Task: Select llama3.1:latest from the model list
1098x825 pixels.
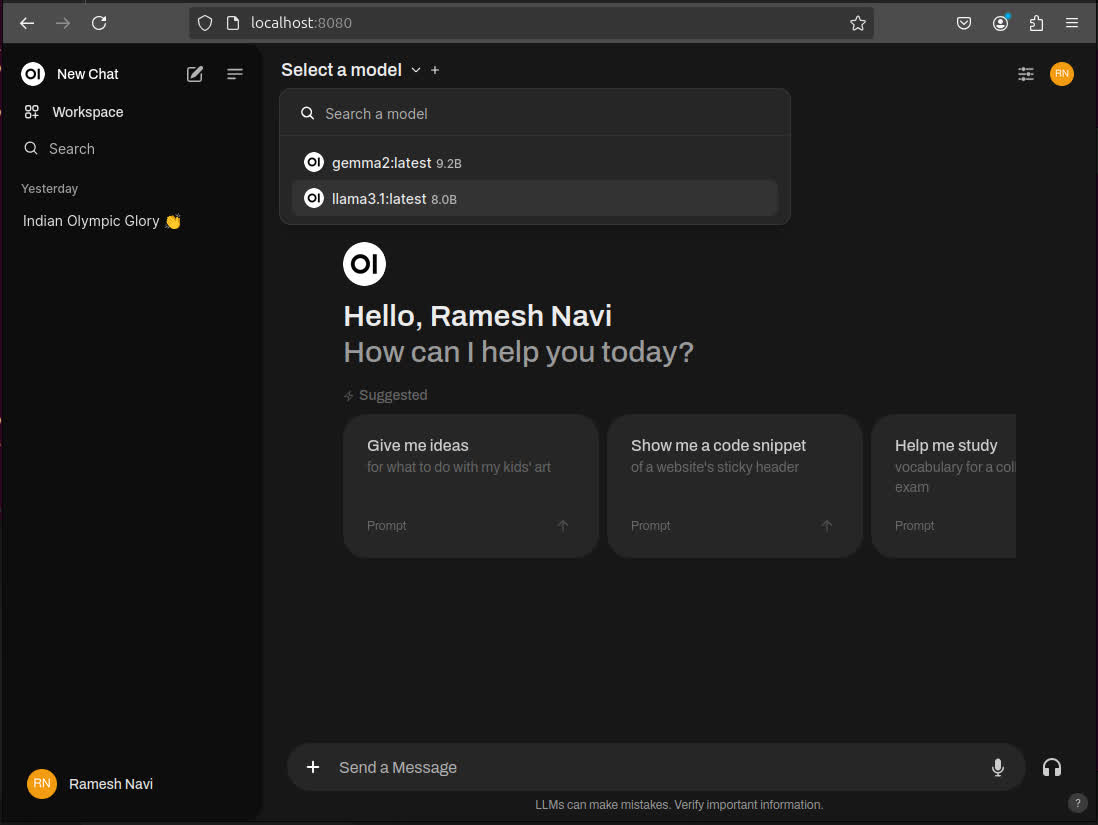Action: tap(378, 199)
